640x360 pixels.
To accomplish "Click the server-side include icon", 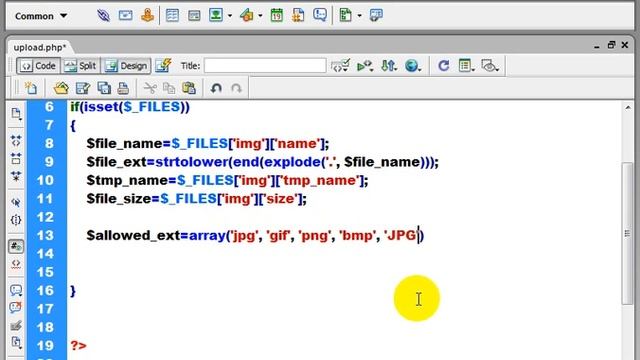I will (x=298, y=16).
